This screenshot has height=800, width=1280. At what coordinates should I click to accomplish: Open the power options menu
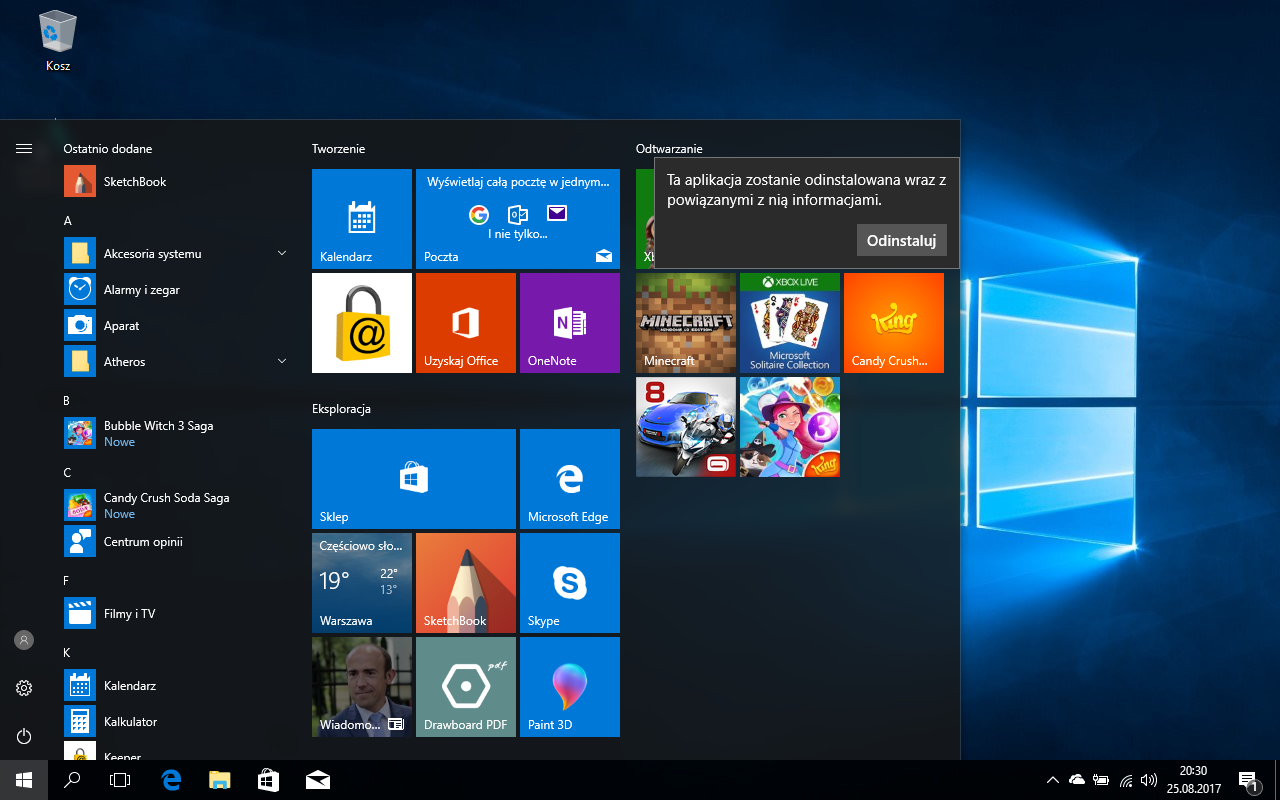24,736
